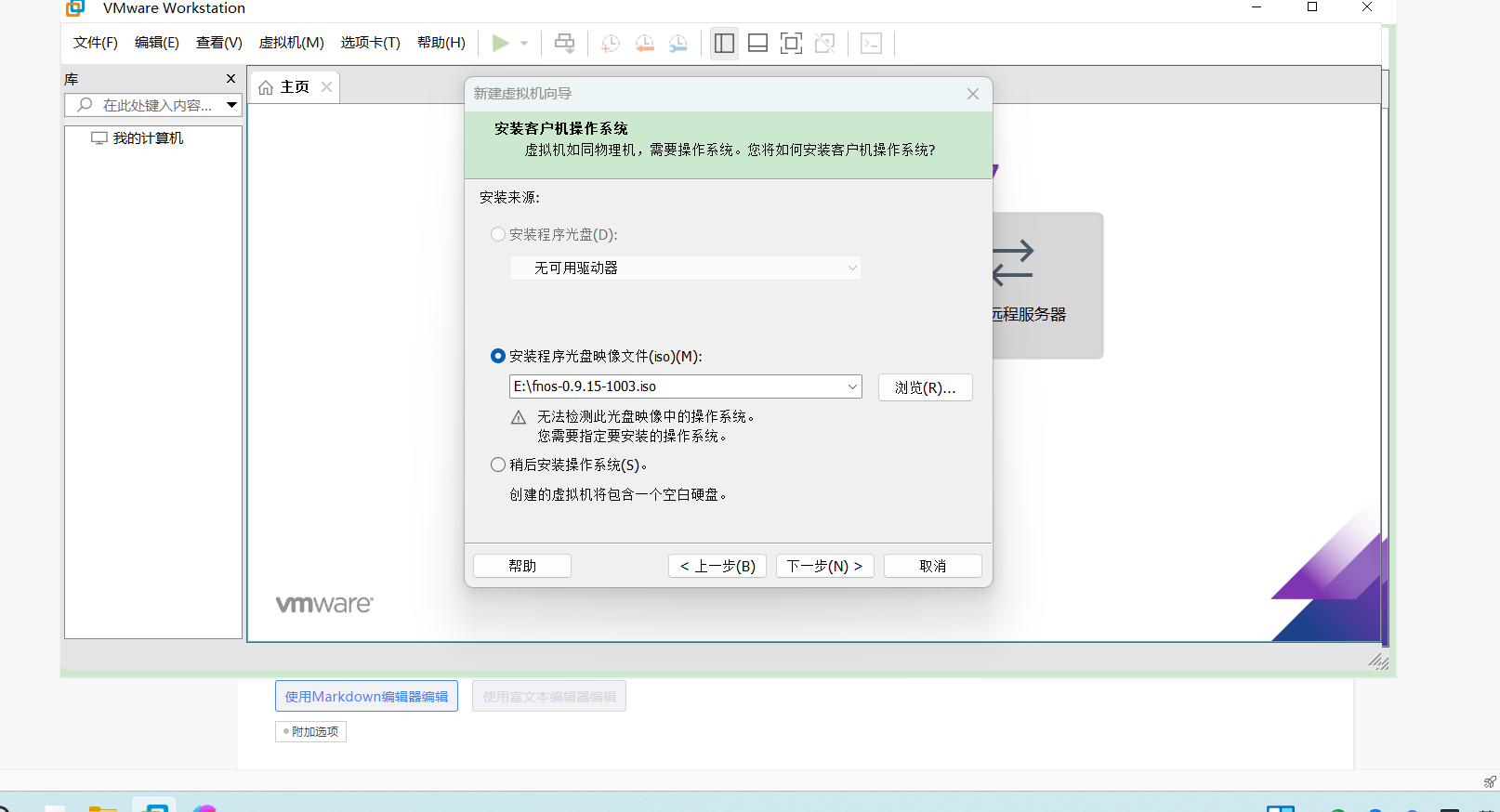1500x812 pixels.
Task: Open the 虚拟机(M) menu
Action: pyautogui.click(x=291, y=43)
